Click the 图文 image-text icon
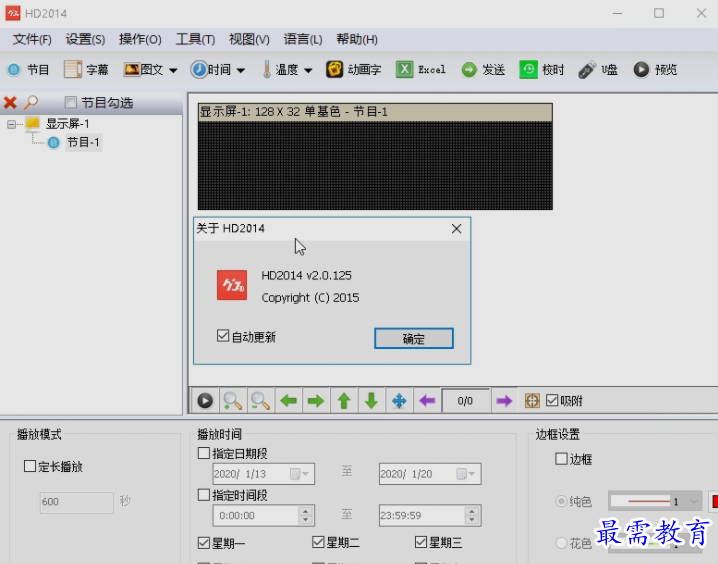718x564 pixels. 132,70
